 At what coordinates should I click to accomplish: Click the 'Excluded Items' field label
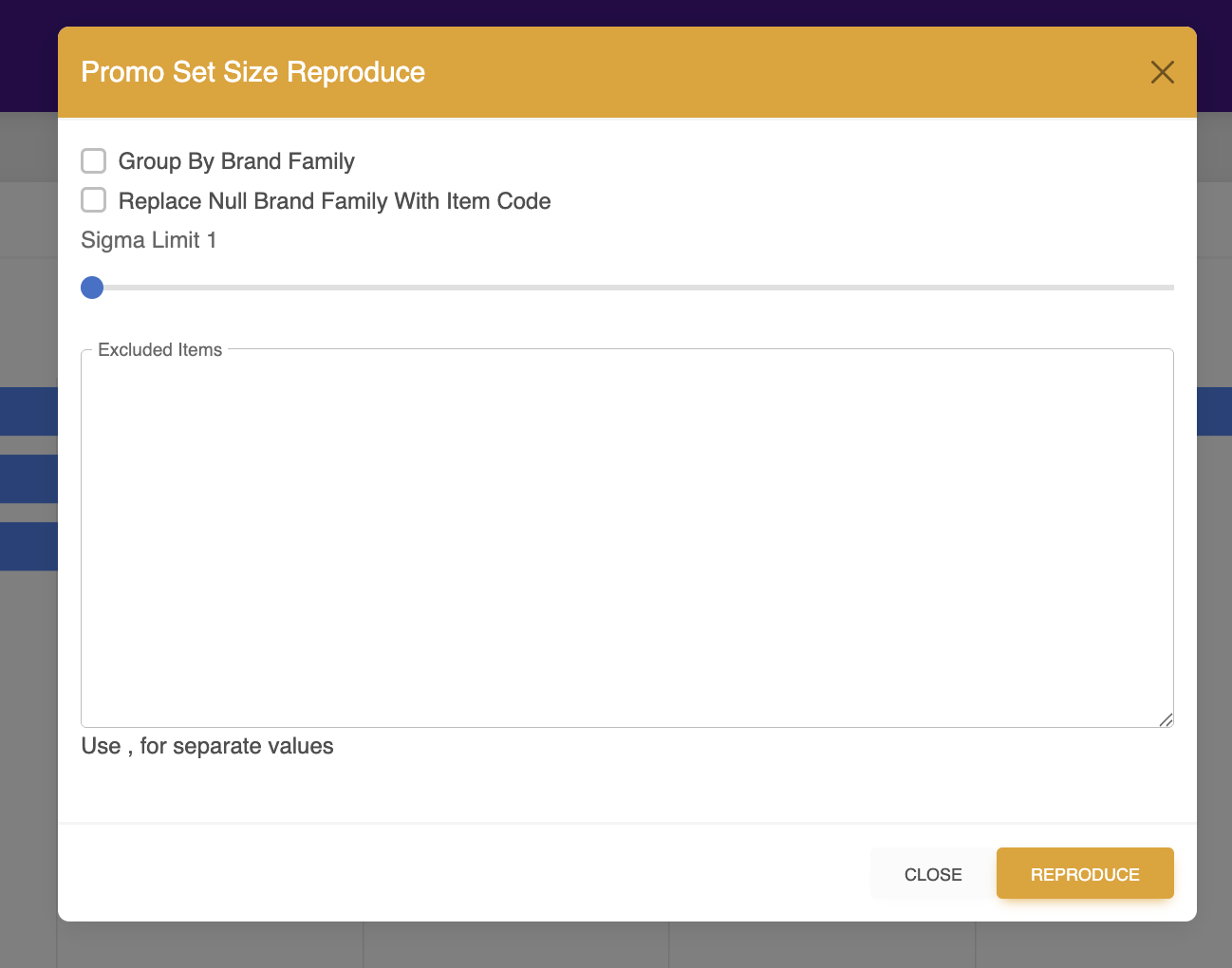point(160,349)
